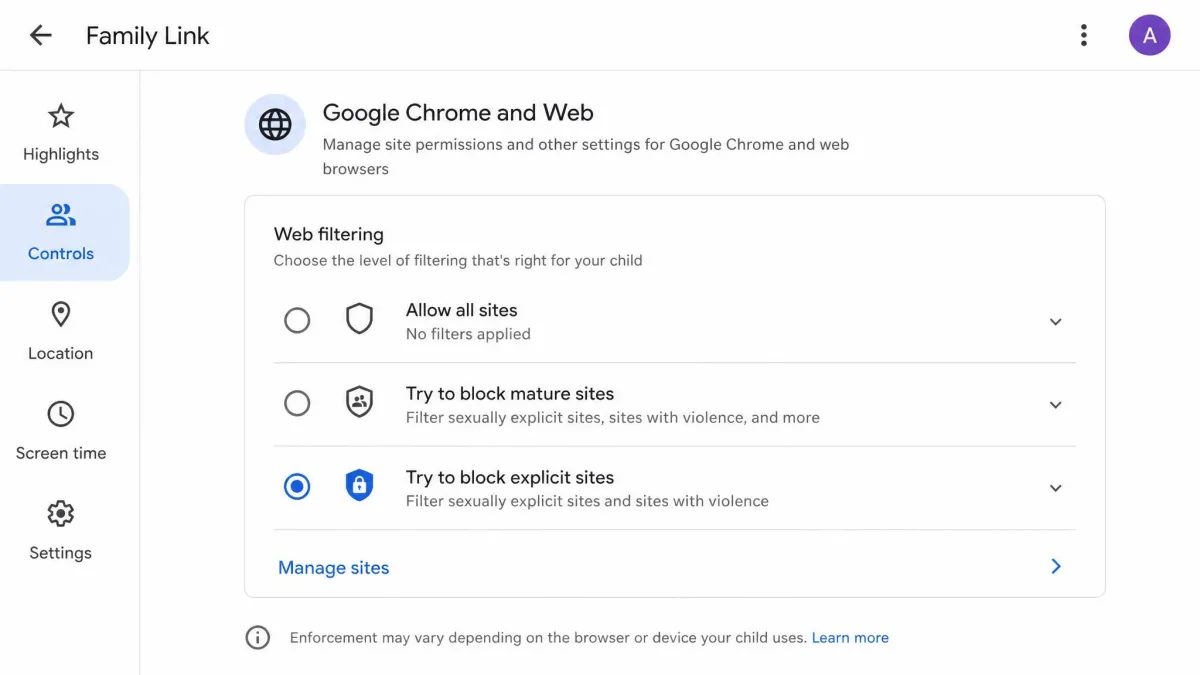The width and height of the screenshot is (1200, 675).
Task: Click 'Choose the level of filtering' description
Action: (x=458, y=260)
